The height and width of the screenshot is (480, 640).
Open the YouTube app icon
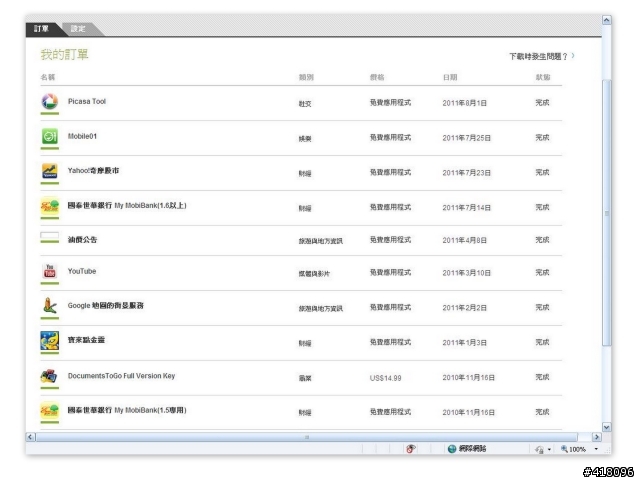pos(50,271)
